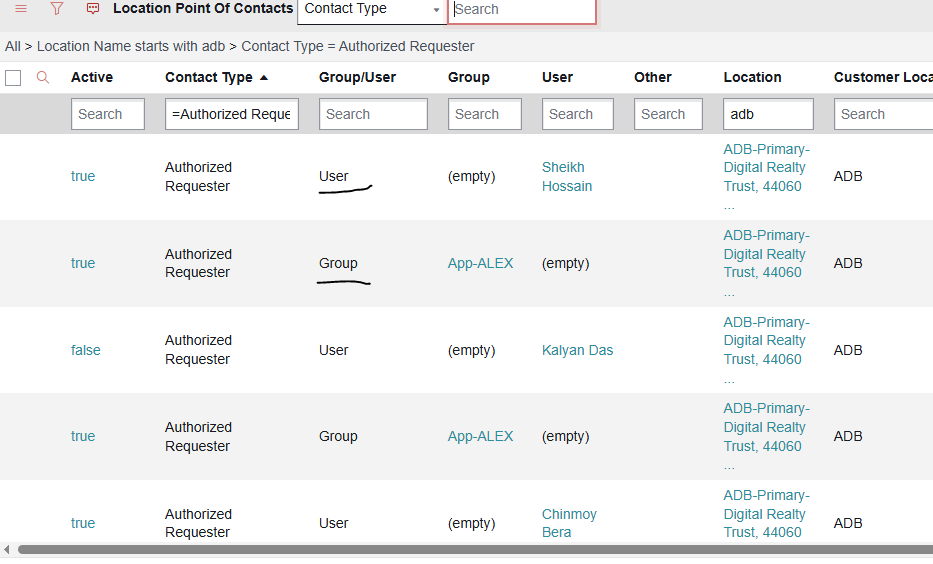This screenshot has width=933, height=564.
Task: Open the first App-ALEX group link
Action: (x=480, y=263)
